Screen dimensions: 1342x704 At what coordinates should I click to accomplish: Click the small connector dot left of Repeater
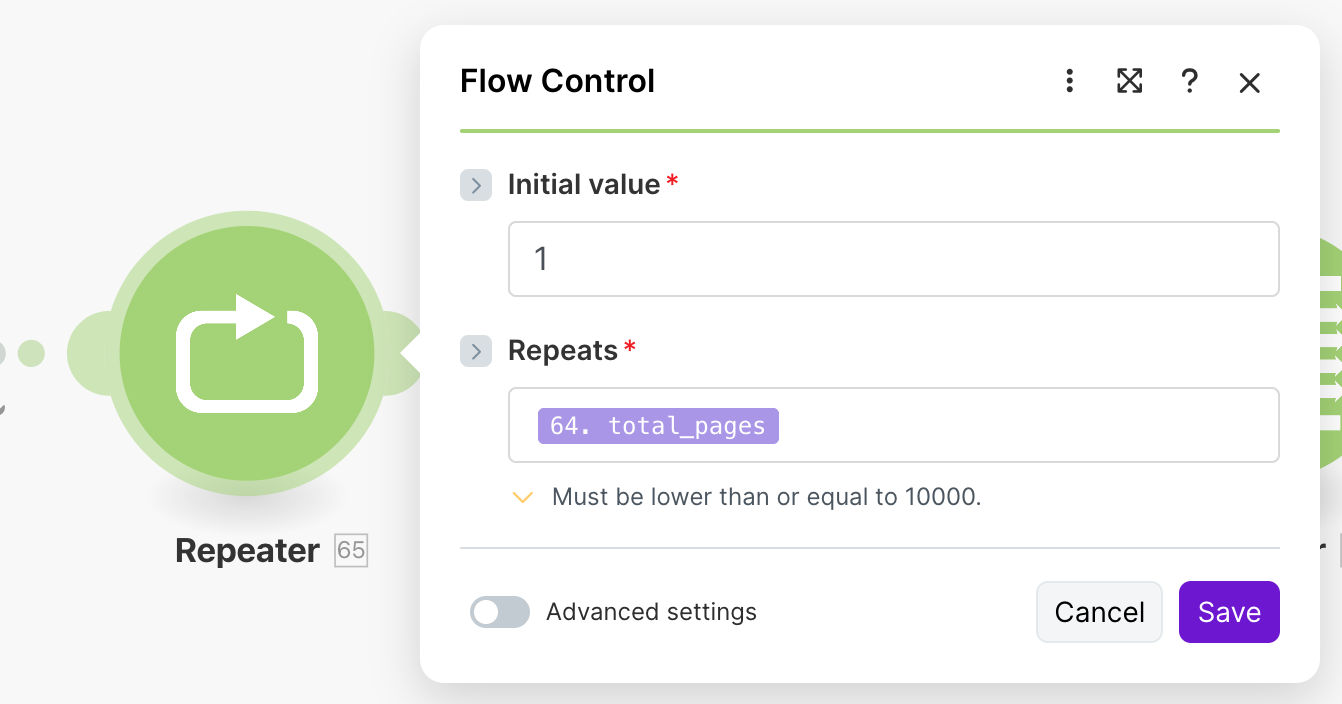pyautogui.click(x=31, y=353)
